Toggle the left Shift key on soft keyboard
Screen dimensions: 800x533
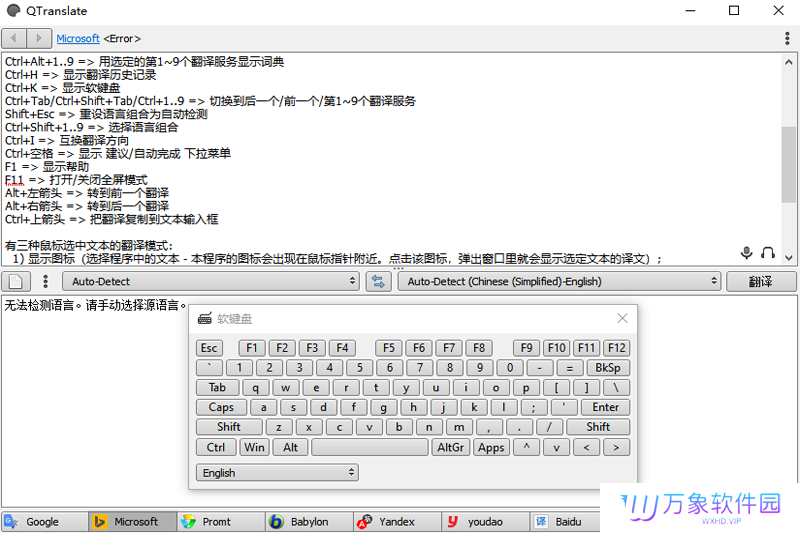[x=229, y=427]
